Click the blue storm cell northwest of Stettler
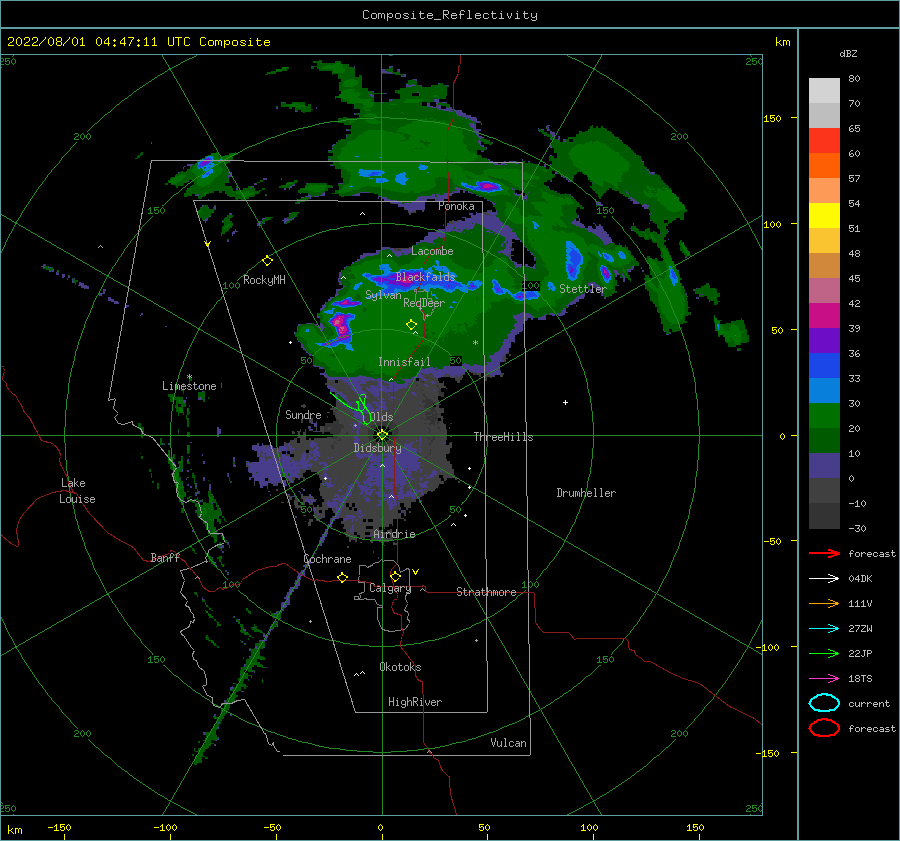This screenshot has width=900, height=841. pos(573,259)
